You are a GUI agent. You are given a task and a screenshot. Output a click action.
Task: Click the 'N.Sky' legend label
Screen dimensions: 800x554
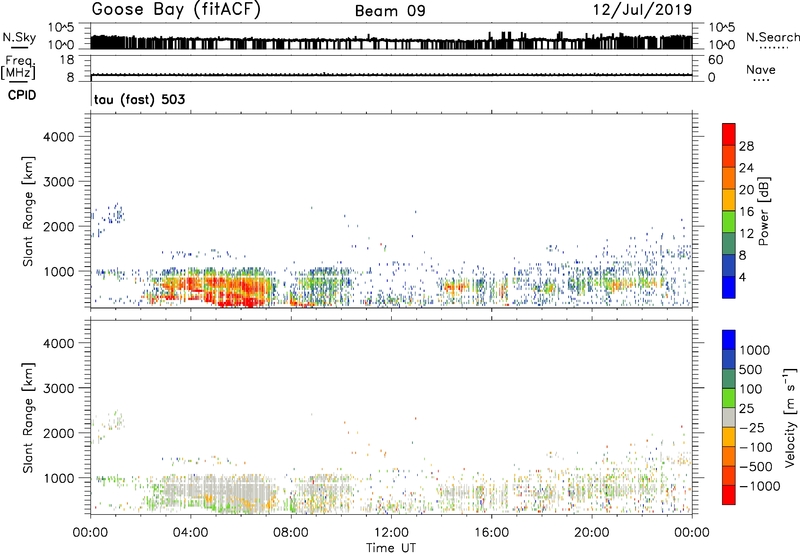pos(19,37)
